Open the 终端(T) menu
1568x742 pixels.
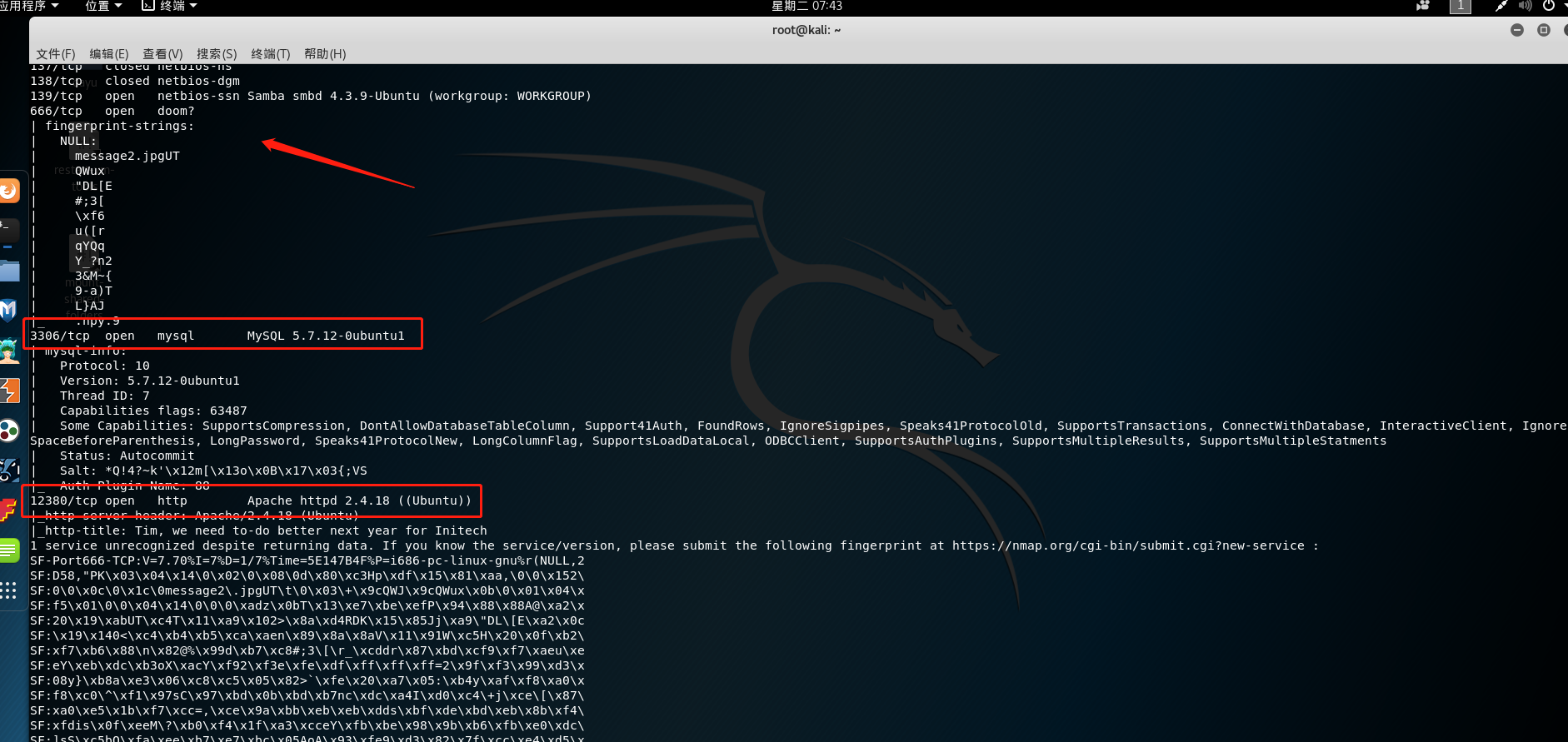(271, 54)
